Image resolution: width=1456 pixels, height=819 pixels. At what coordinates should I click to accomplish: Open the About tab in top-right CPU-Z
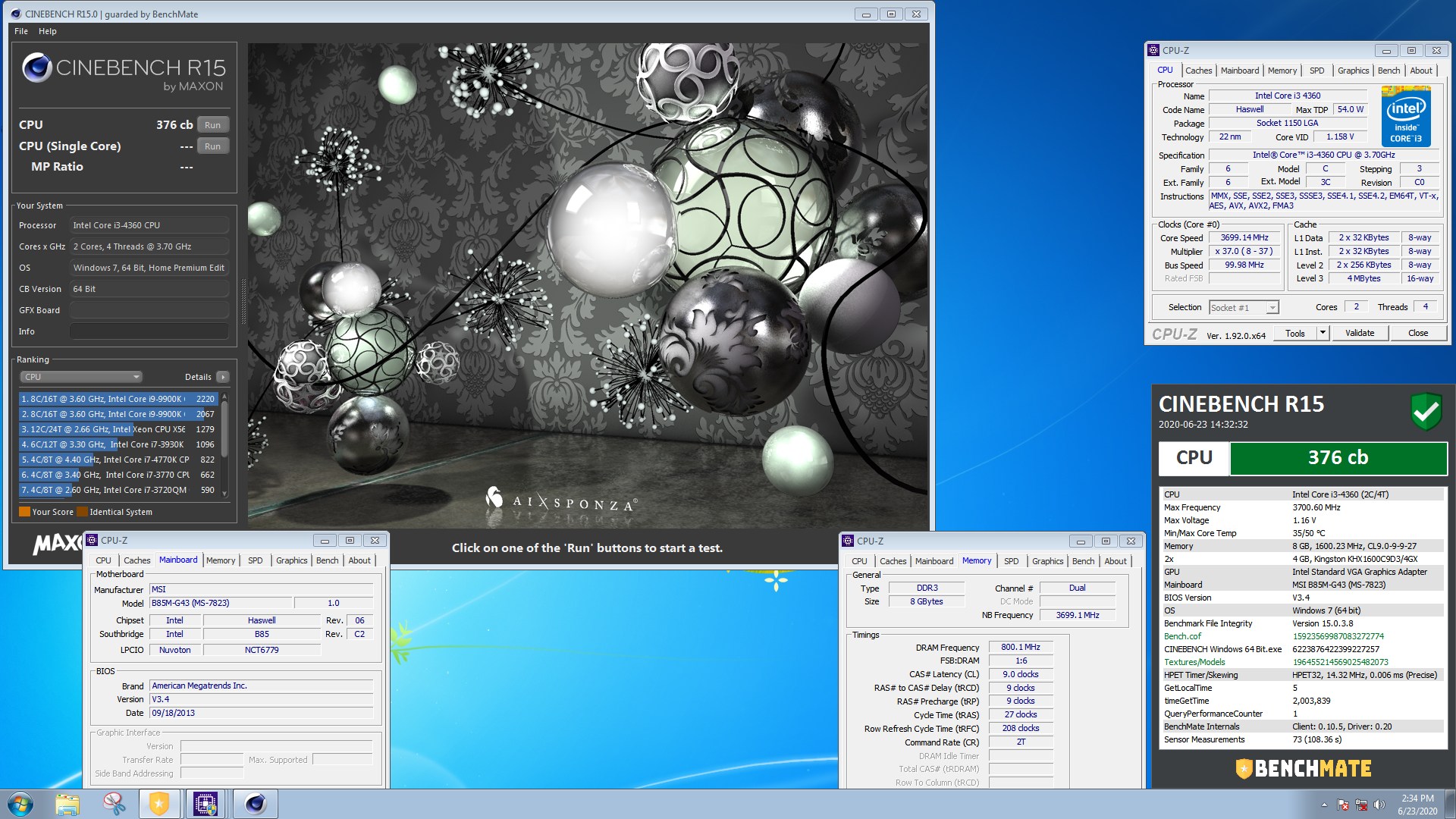(1421, 71)
